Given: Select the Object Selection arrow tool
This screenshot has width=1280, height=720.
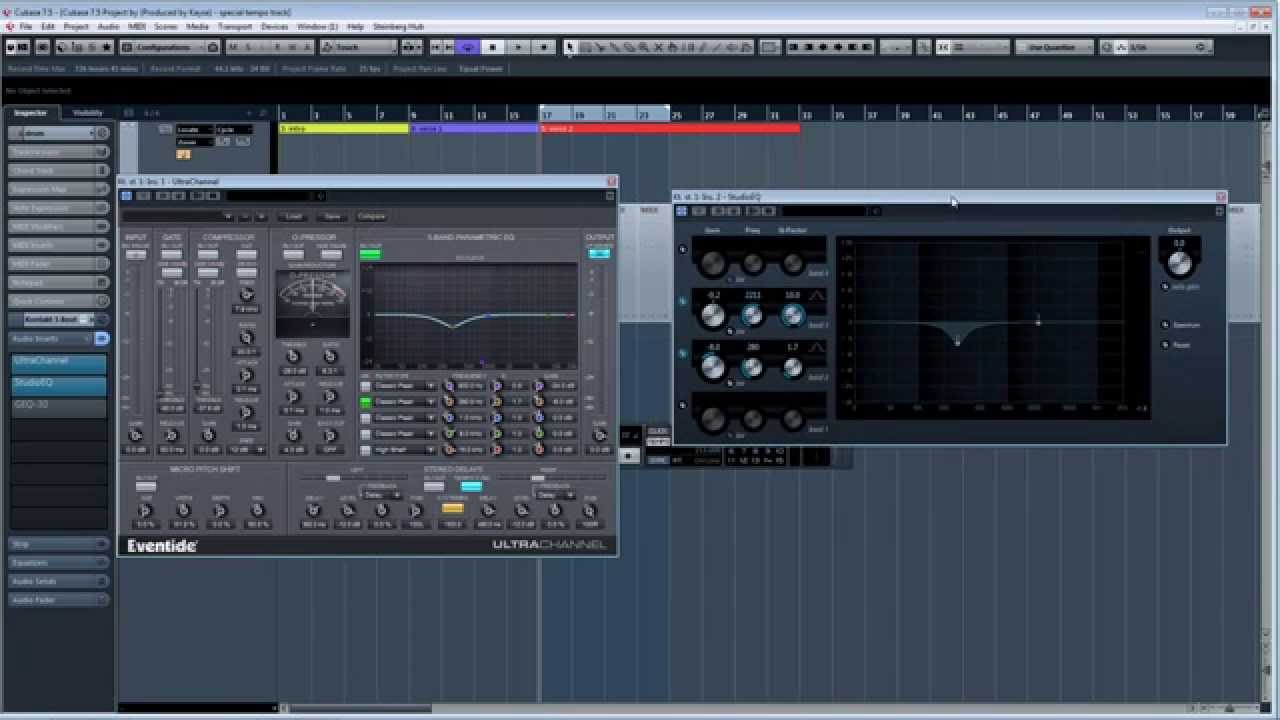Looking at the screenshot, I should point(570,47).
